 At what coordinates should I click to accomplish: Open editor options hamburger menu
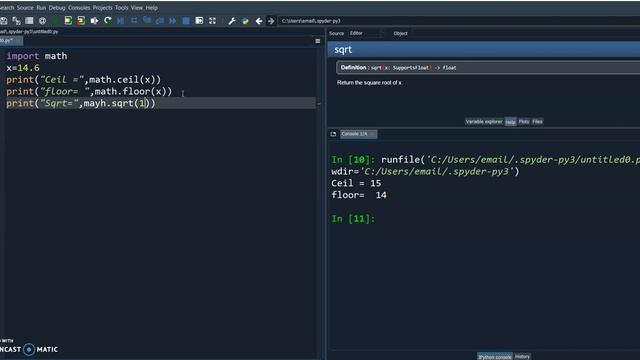coord(318,41)
